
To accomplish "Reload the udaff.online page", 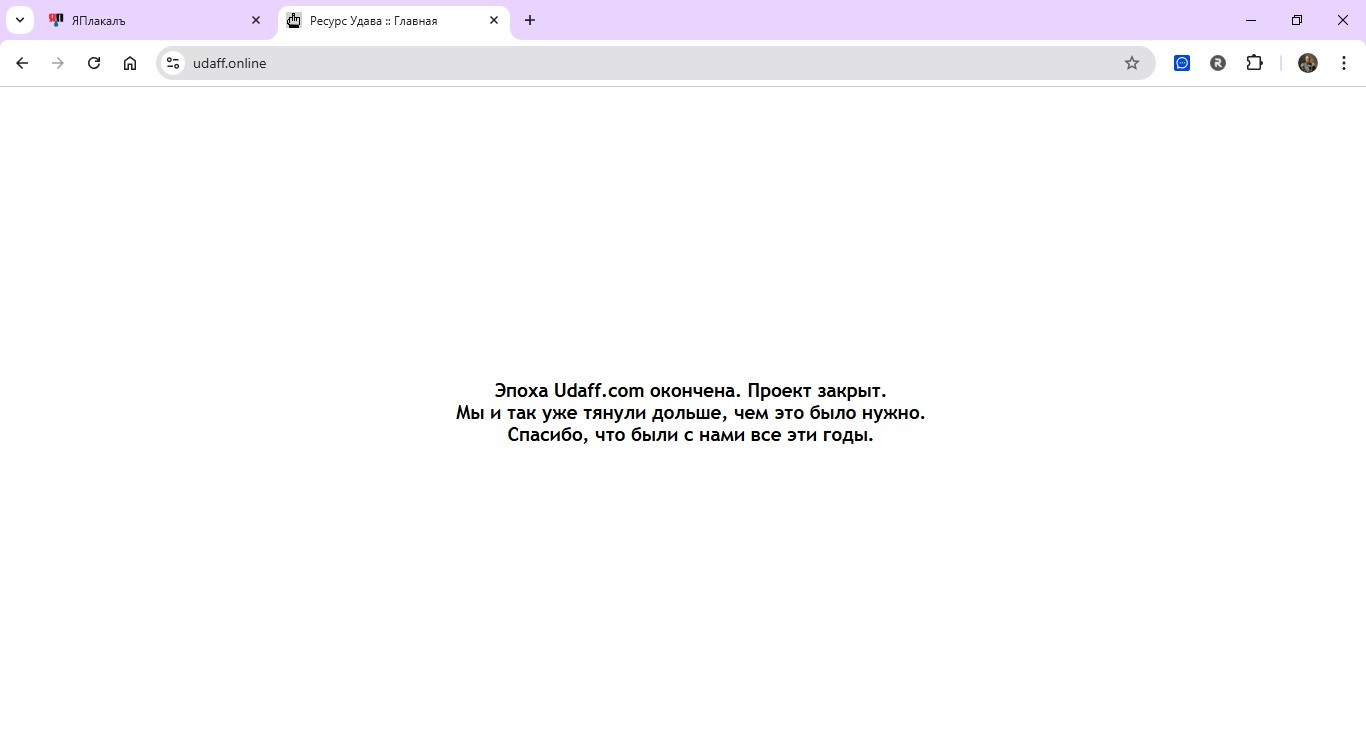I will (x=94, y=63).
